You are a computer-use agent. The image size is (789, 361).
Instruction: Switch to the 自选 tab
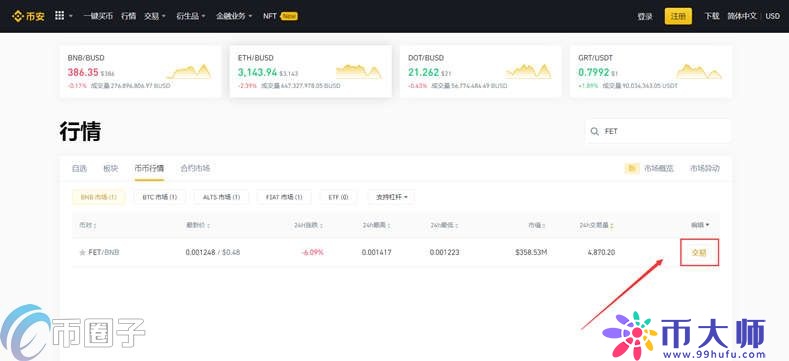80,169
